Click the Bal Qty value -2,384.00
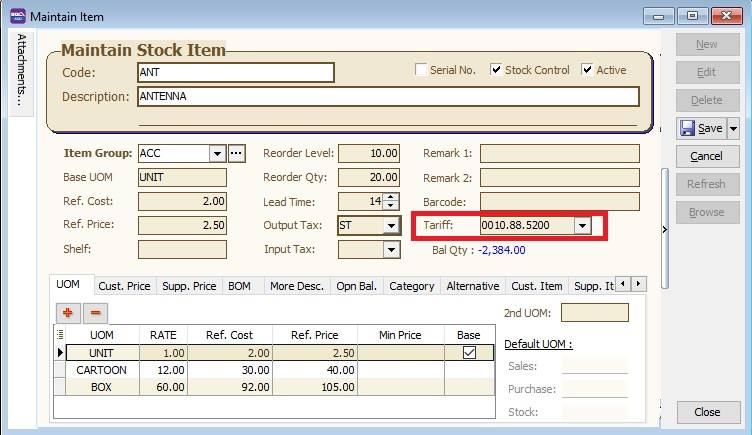The image size is (752, 435). click(502, 250)
